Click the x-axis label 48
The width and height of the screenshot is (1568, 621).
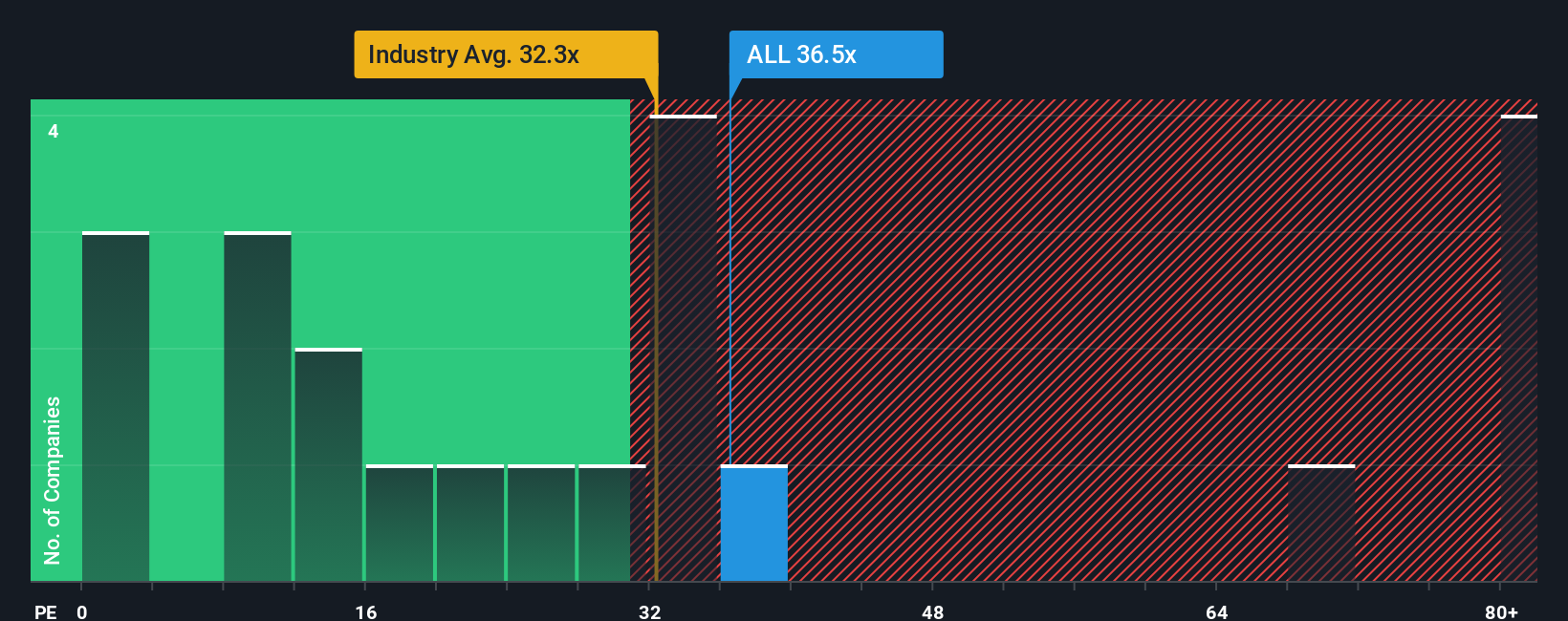click(x=933, y=611)
